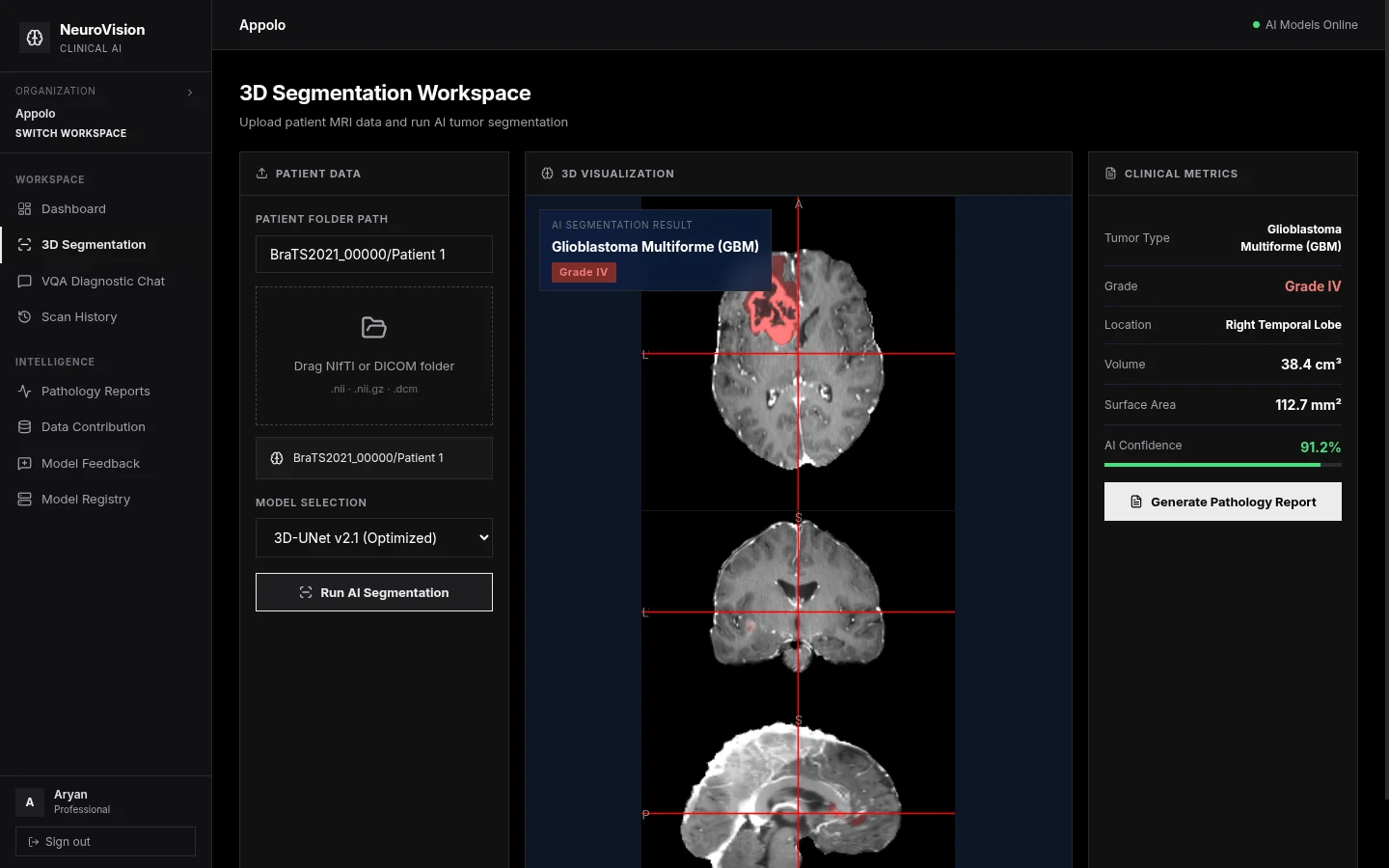Run AI Segmentation on the patient data

pos(374,592)
